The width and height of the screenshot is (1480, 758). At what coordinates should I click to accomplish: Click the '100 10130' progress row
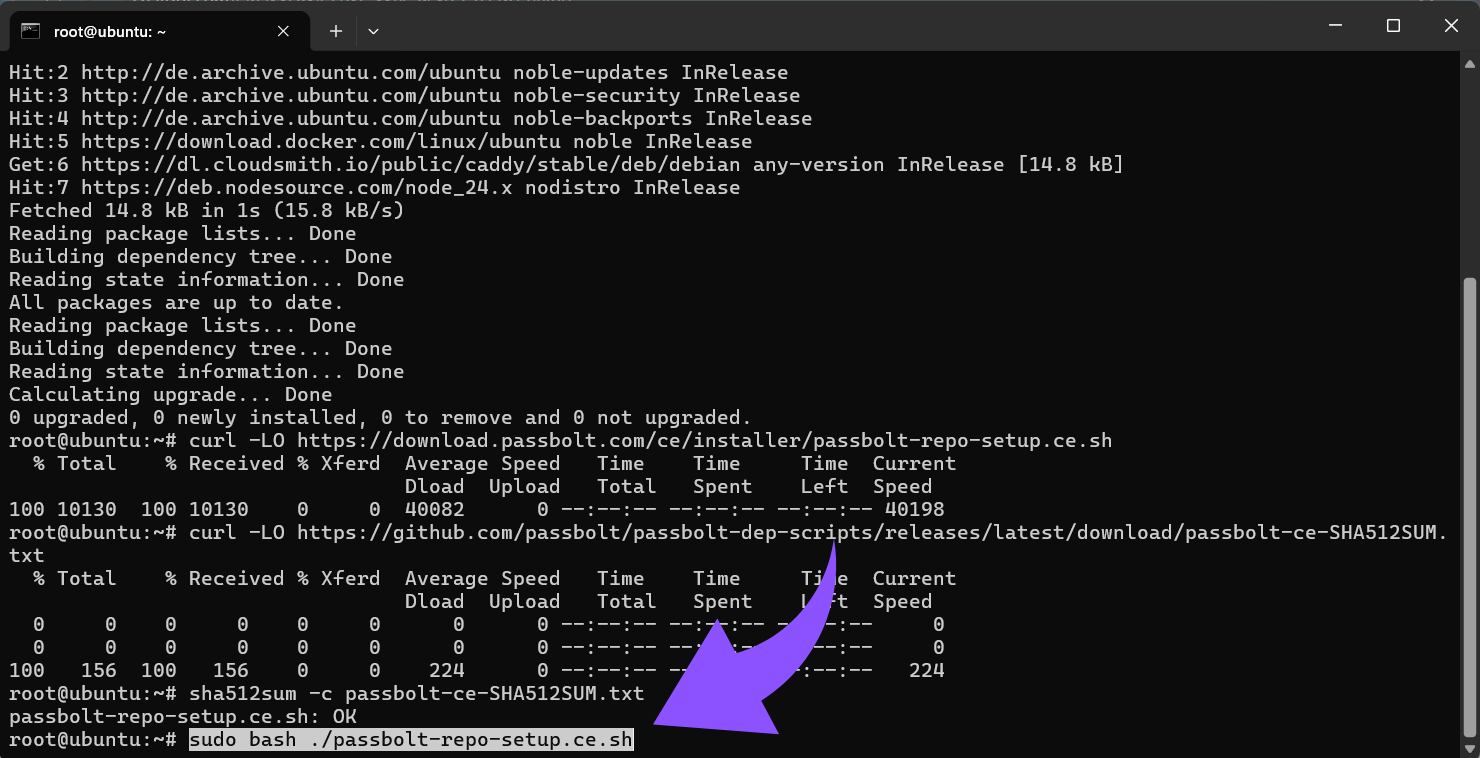pyautogui.click(x=477, y=509)
